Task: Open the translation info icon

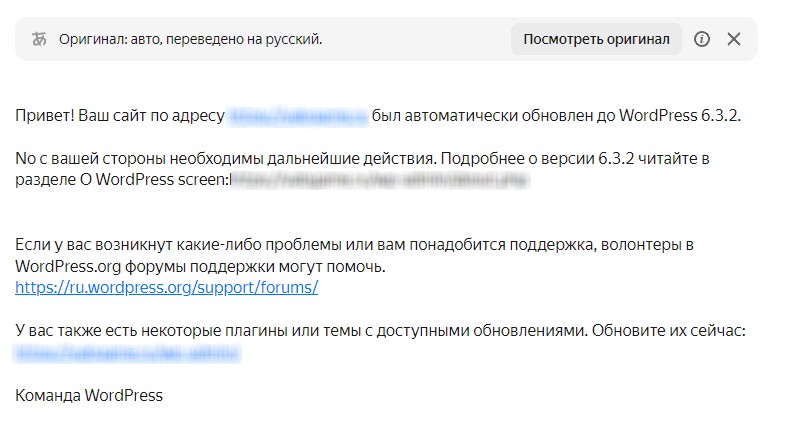Action: (x=702, y=39)
